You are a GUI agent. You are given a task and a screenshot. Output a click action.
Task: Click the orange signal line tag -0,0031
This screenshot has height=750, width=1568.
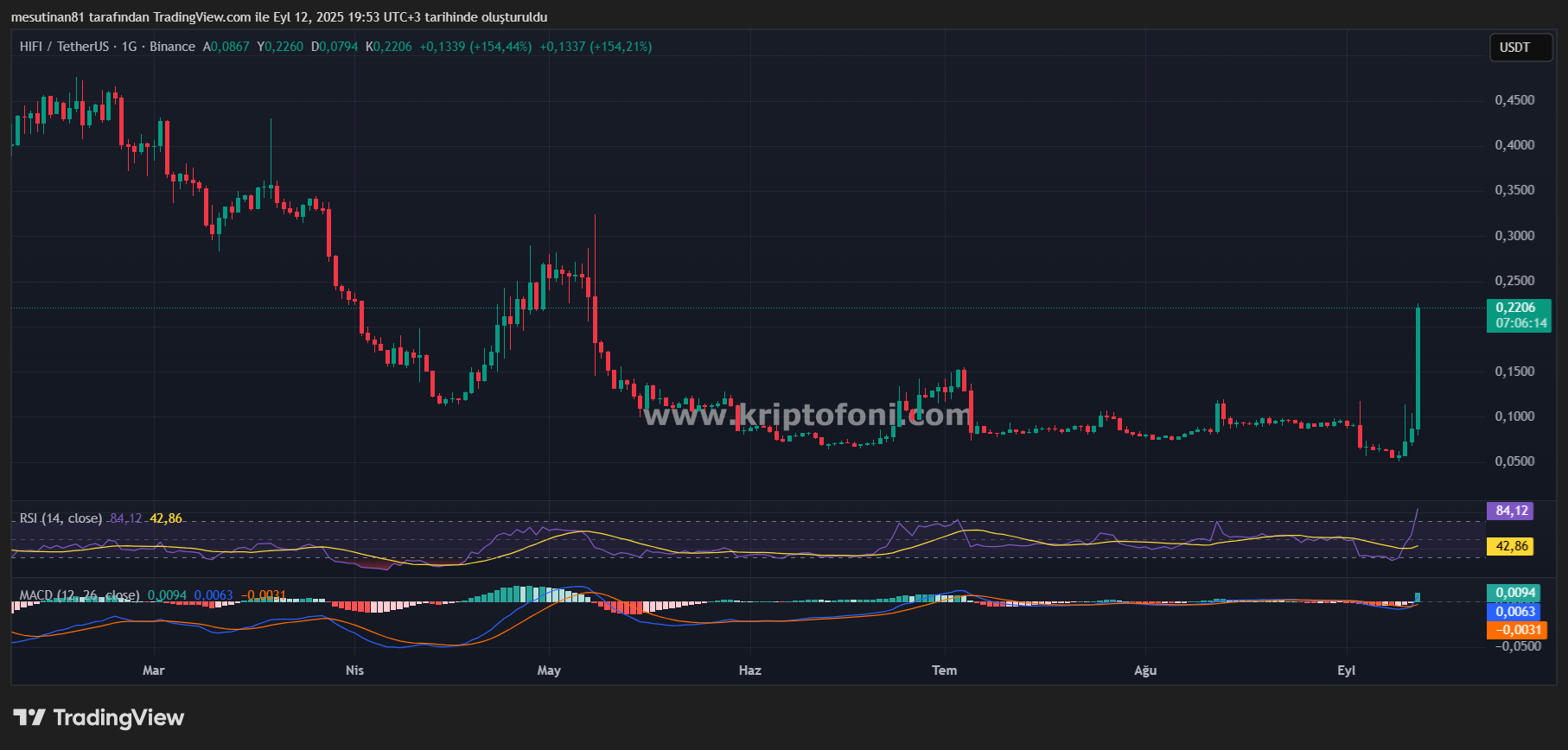[x=1515, y=630]
